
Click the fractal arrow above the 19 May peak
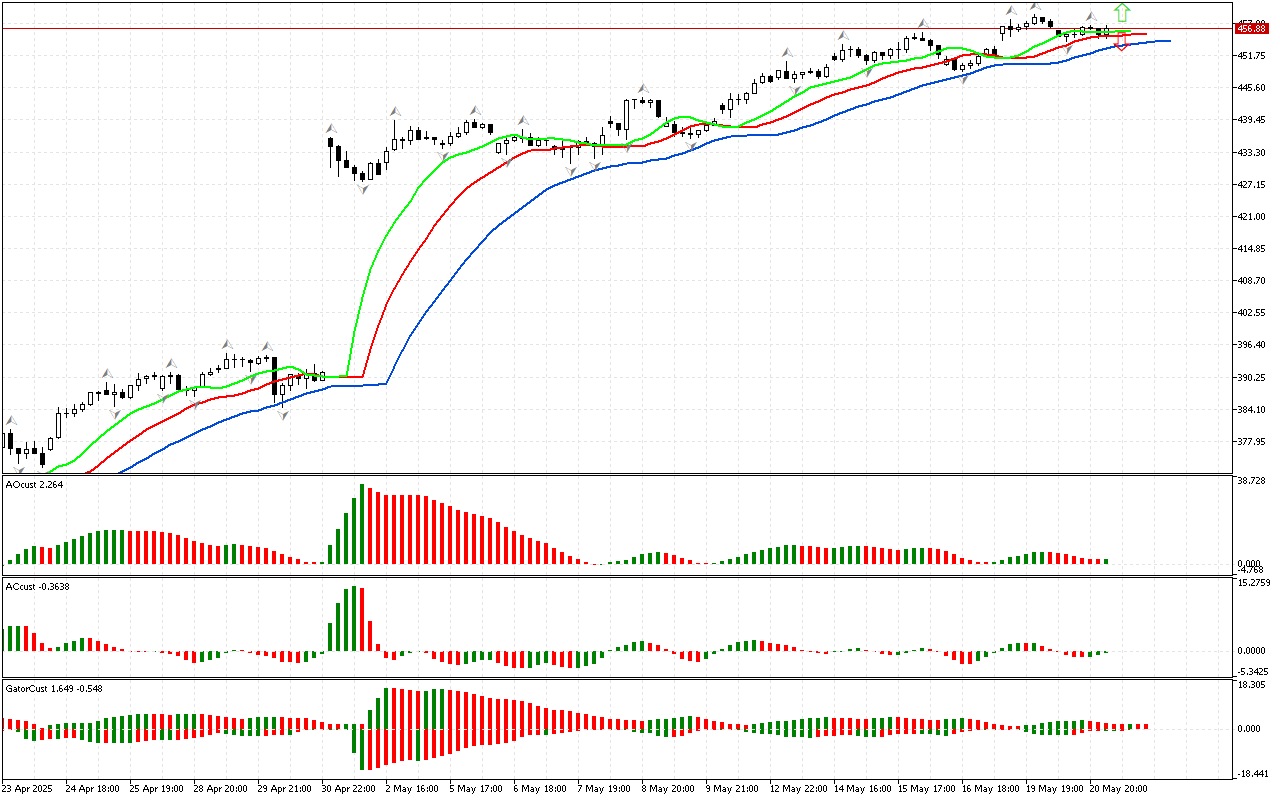tap(1036, 8)
